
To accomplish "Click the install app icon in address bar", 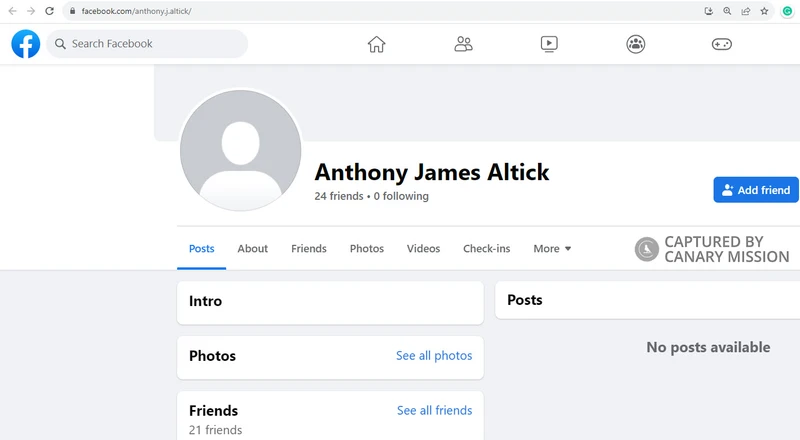I will [709, 11].
